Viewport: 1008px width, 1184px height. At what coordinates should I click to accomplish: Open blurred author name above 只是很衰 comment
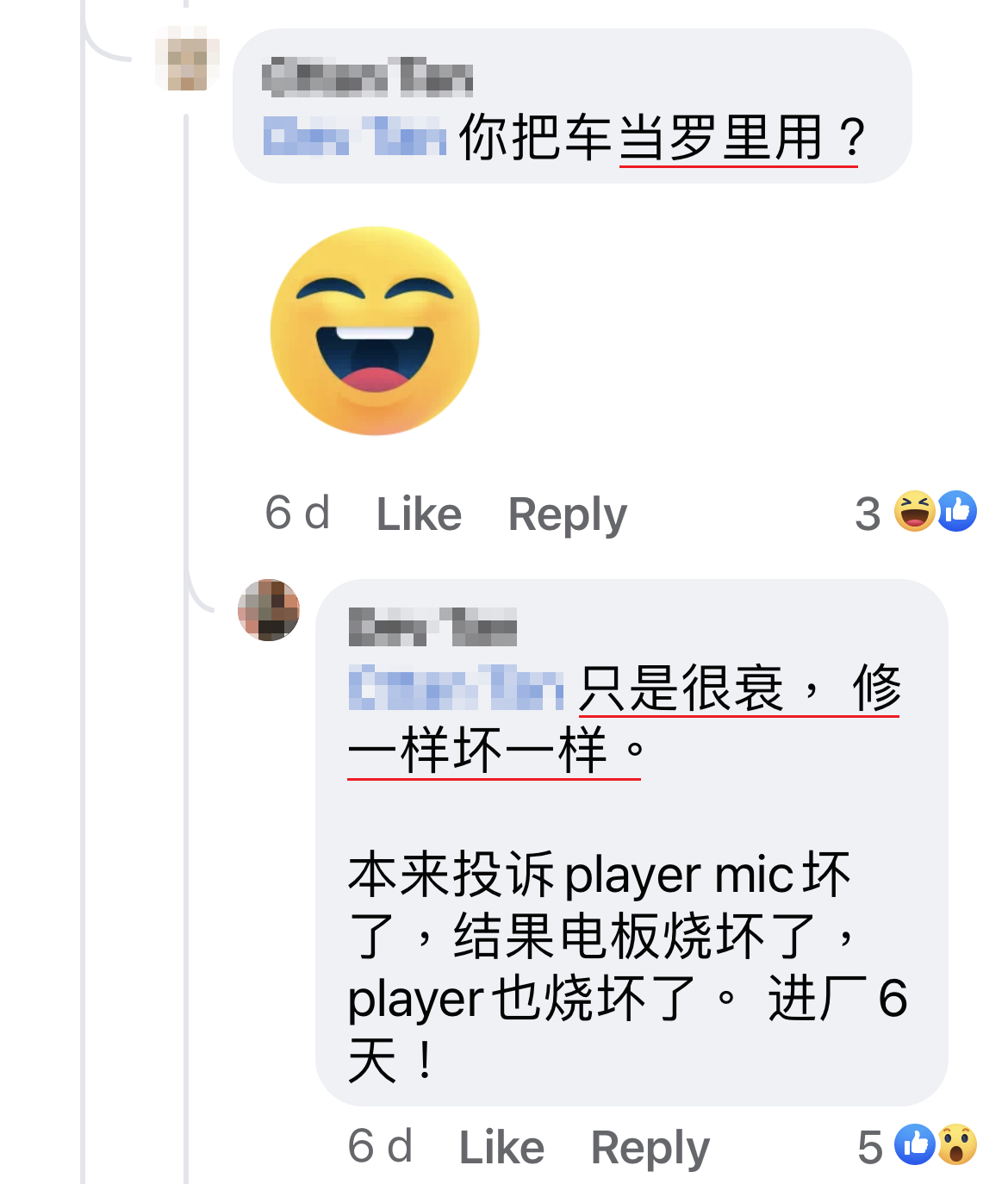click(433, 626)
